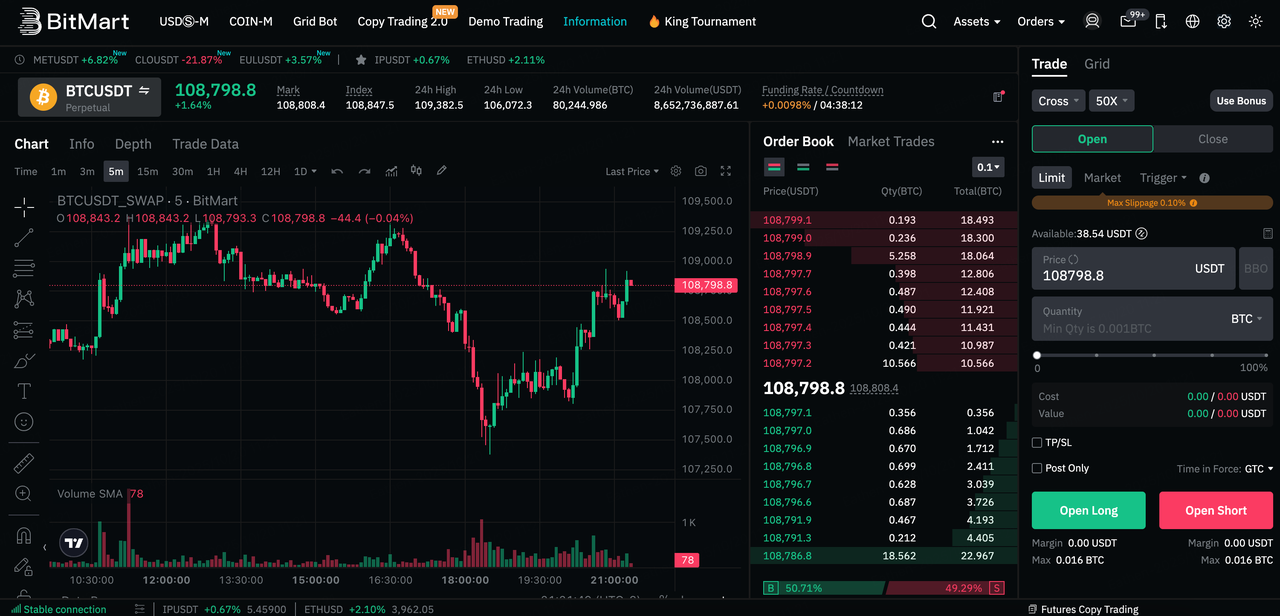Open the Time in Force GTC dropdown
Screen dimensions: 1280x616
tap(1258, 468)
